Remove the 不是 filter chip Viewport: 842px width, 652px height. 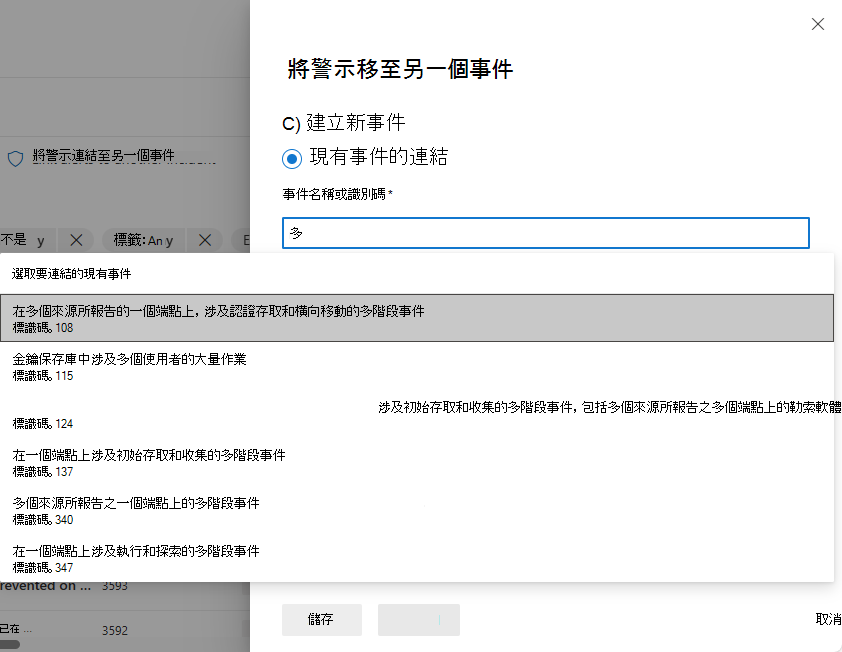click(76, 240)
